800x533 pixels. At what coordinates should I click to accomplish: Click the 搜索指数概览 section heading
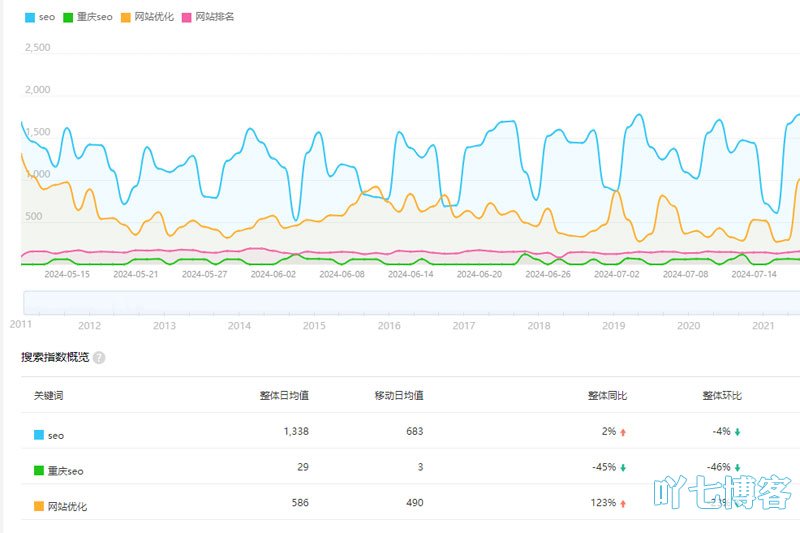coord(55,357)
